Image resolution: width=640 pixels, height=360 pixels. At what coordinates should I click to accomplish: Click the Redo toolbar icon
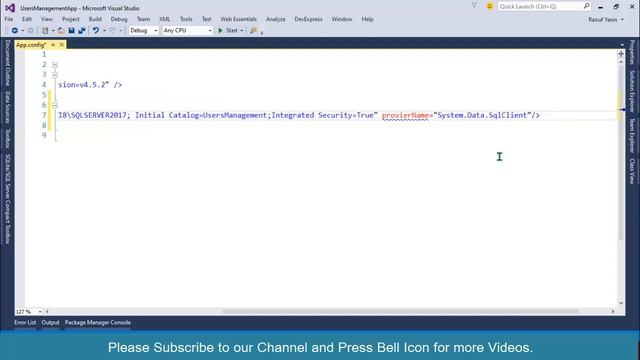point(112,31)
